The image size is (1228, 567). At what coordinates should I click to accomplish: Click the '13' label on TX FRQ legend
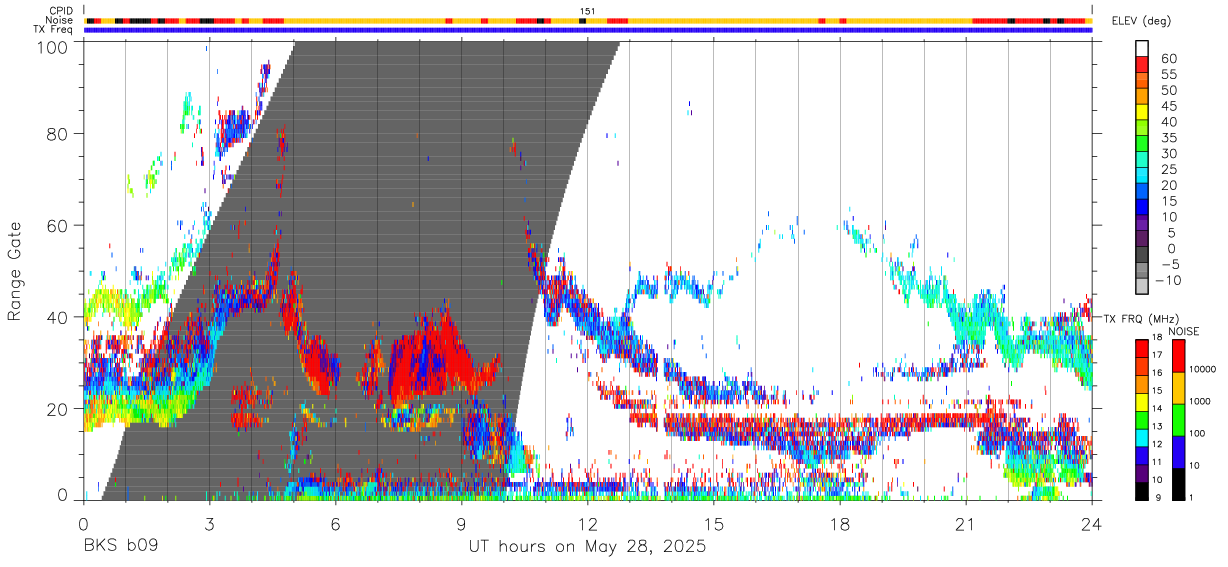pyautogui.click(x=1158, y=426)
